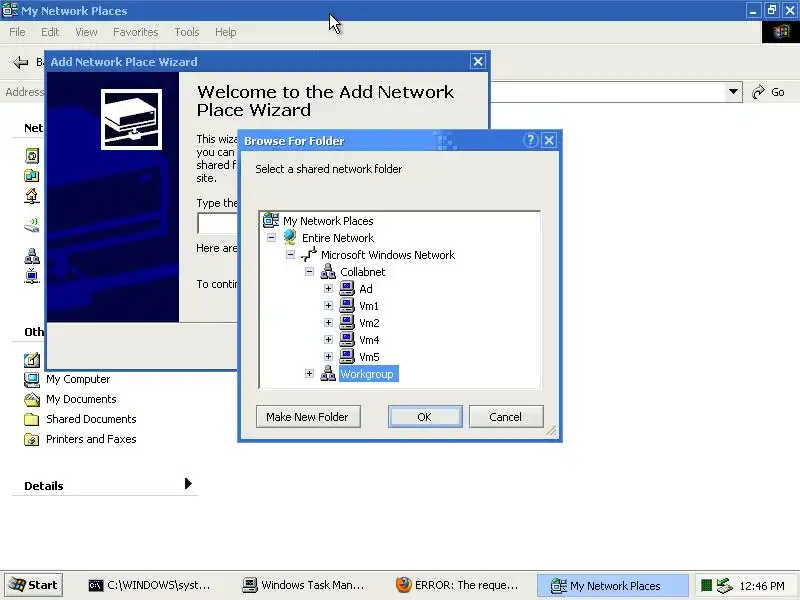This screenshot has height=600, width=800.
Task: Click the green square tray icon
Action: coord(706,585)
